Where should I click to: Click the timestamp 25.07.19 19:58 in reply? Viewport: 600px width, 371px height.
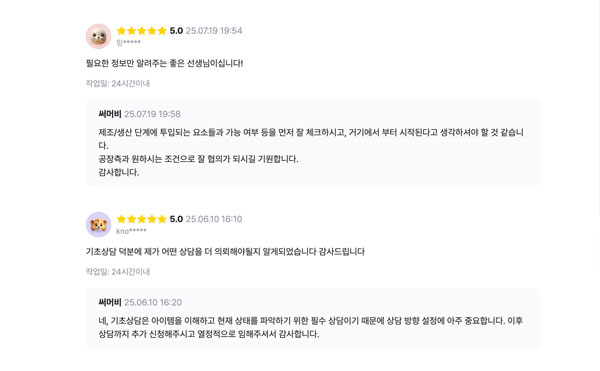(152, 114)
